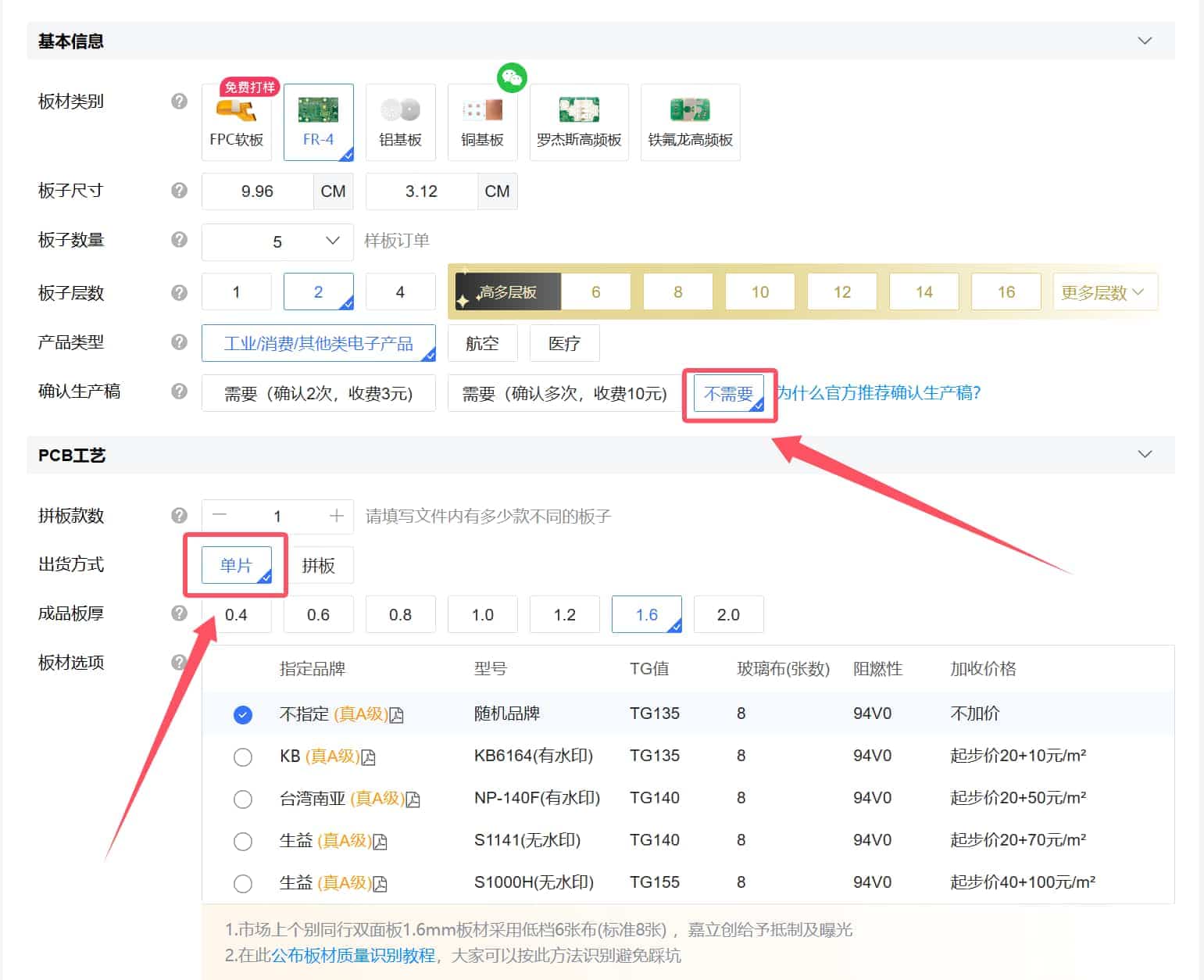Open help tip next to 成品板厚

pos(179,613)
